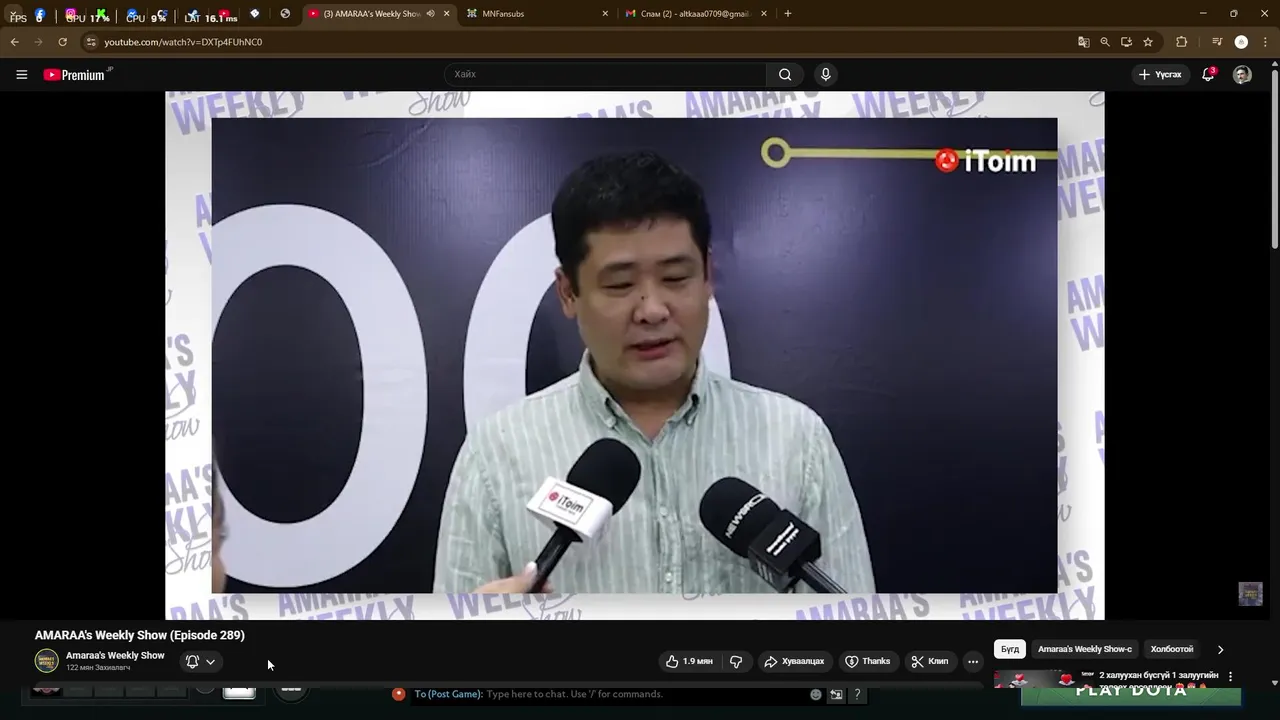Click into the Post Game chat input
This screenshot has height=720, width=1280.
click(x=604, y=694)
